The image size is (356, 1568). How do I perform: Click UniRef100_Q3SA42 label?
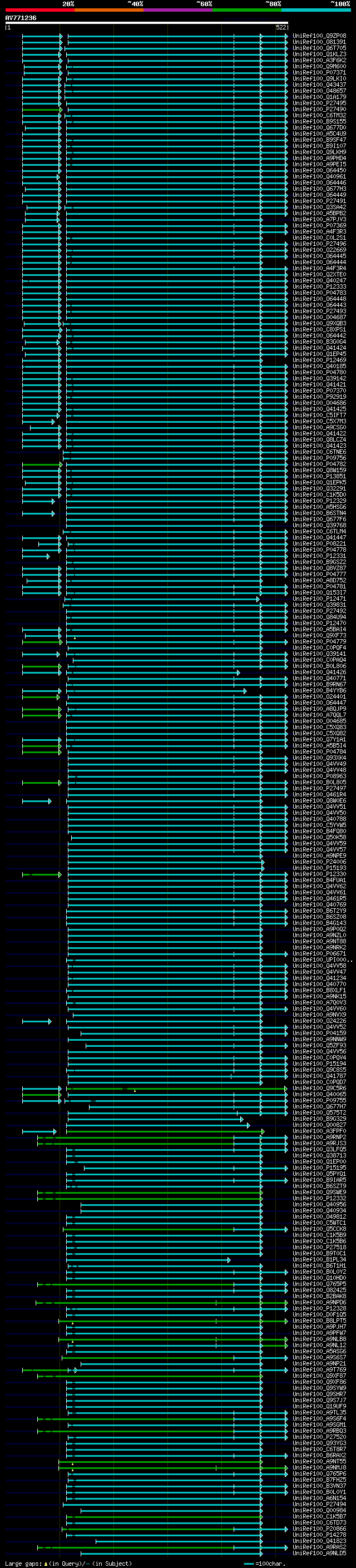click(x=319, y=207)
